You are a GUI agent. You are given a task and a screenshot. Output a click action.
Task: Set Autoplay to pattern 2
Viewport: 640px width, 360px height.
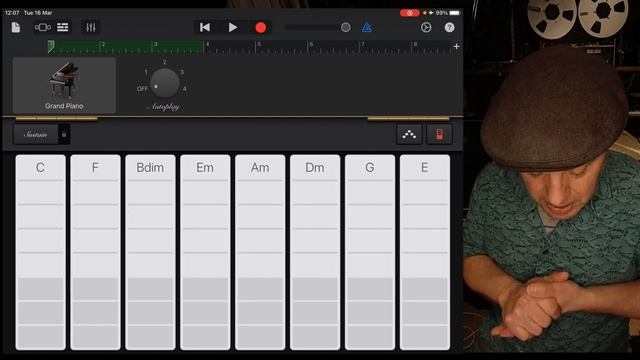point(164,62)
